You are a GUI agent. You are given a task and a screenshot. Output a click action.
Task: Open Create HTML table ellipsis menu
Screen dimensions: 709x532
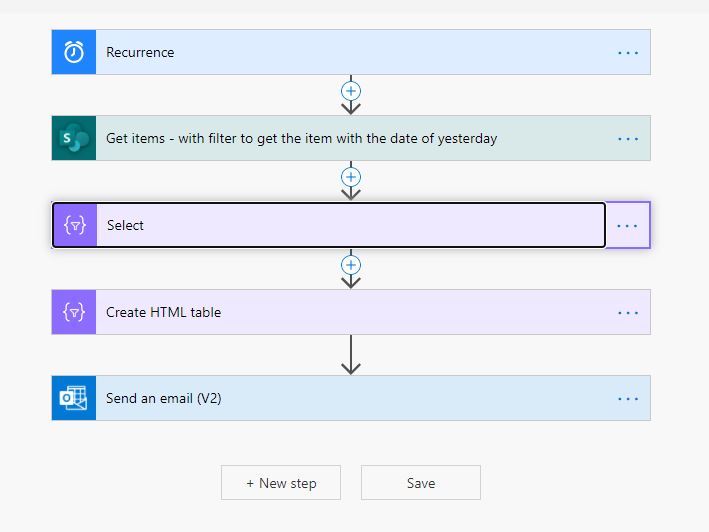628,313
